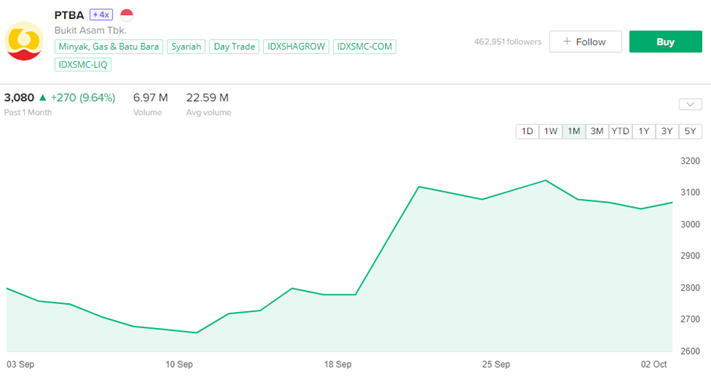Select the 1D time range
This screenshot has width=711, height=382.
pos(527,132)
